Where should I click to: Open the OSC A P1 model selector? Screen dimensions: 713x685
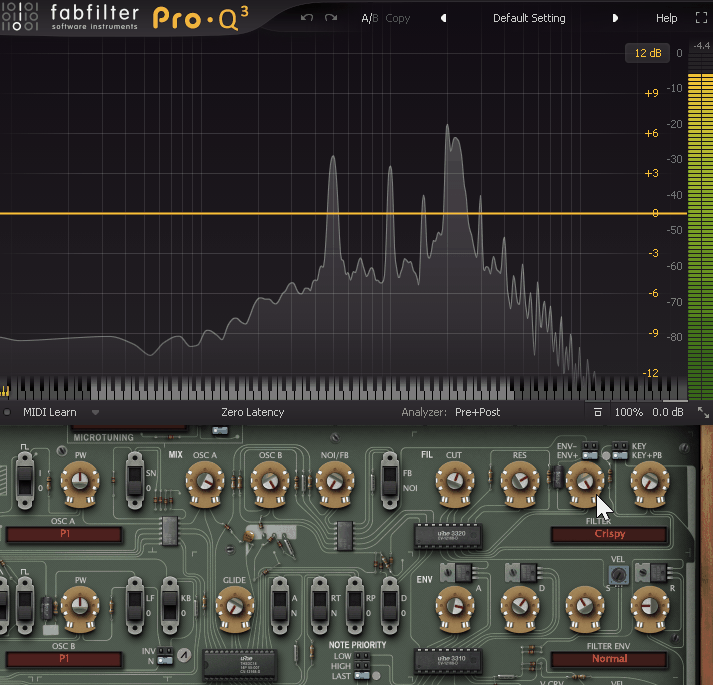[64, 534]
